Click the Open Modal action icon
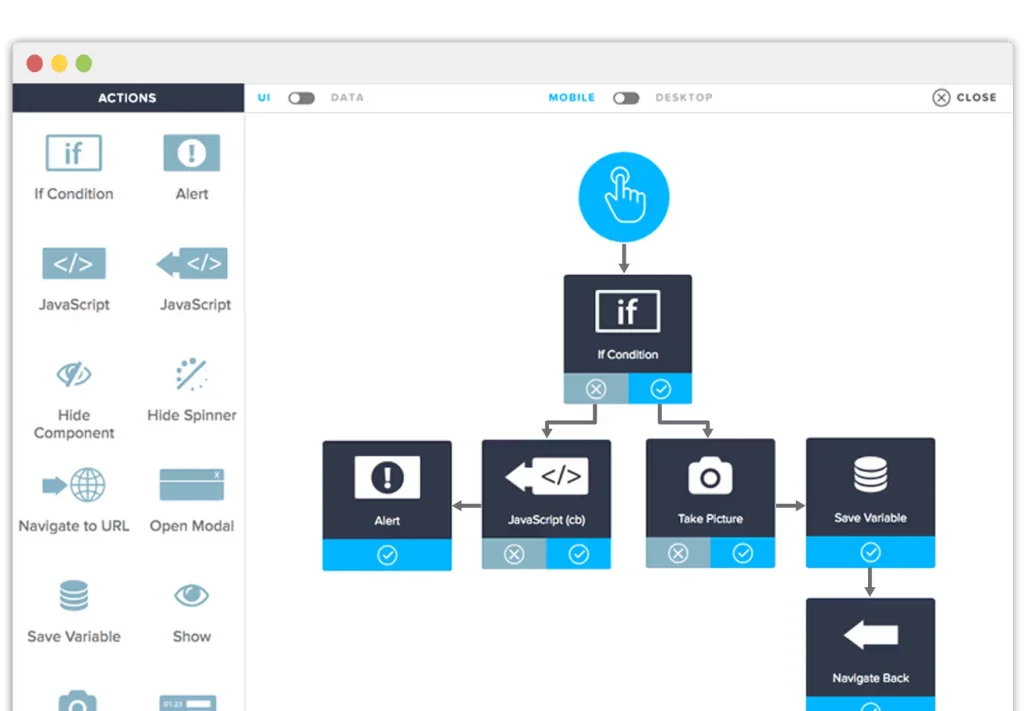This screenshot has height=711, width=1024. click(191, 486)
